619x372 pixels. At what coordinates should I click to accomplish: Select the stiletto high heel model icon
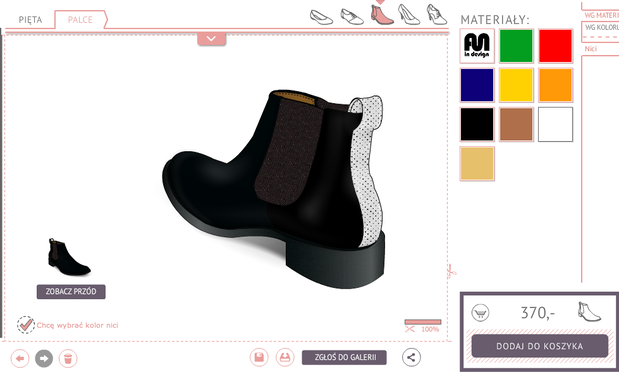tap(409, 15)
